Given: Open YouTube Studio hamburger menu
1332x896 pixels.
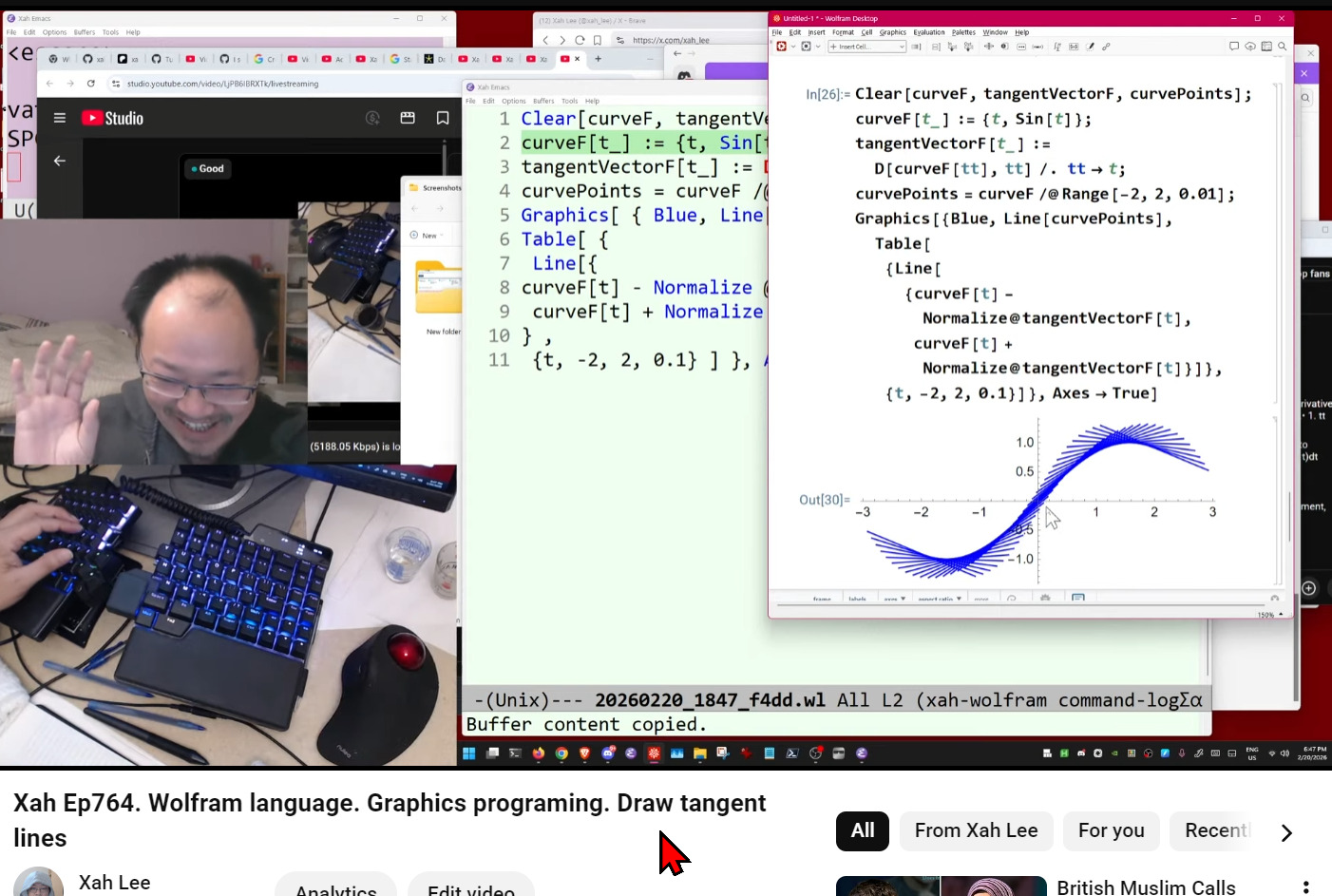Looking at the screenshot, I should (60, 119).
